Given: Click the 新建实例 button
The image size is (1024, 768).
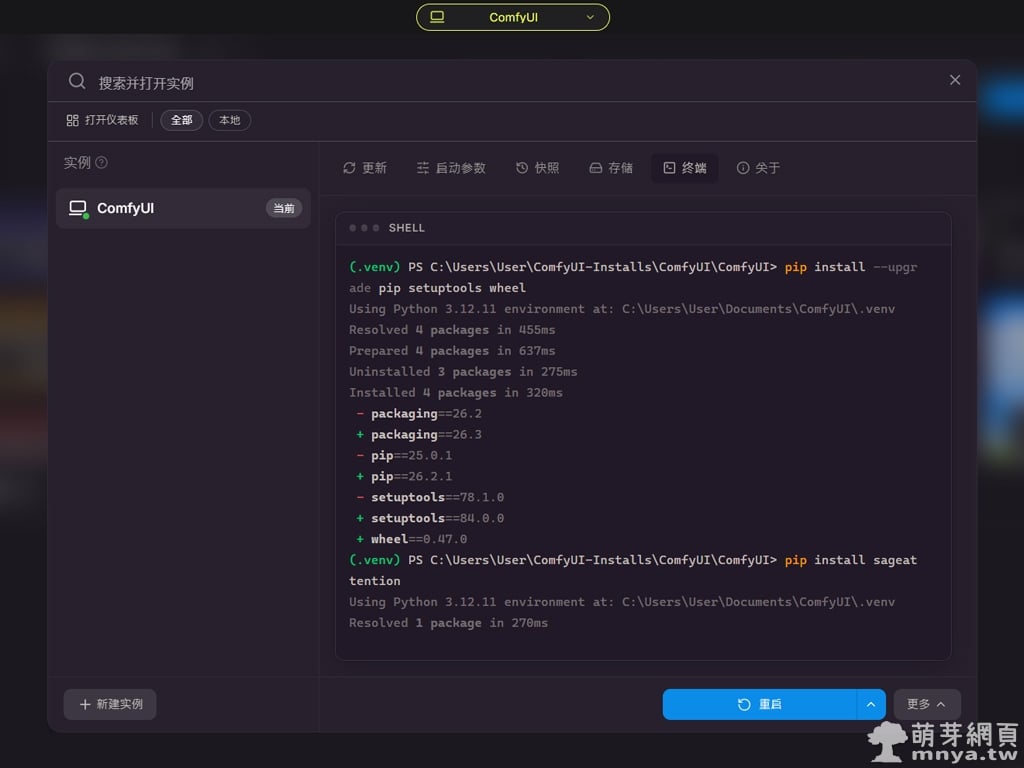Looking at the screenshot, I should tap(110, 705).
